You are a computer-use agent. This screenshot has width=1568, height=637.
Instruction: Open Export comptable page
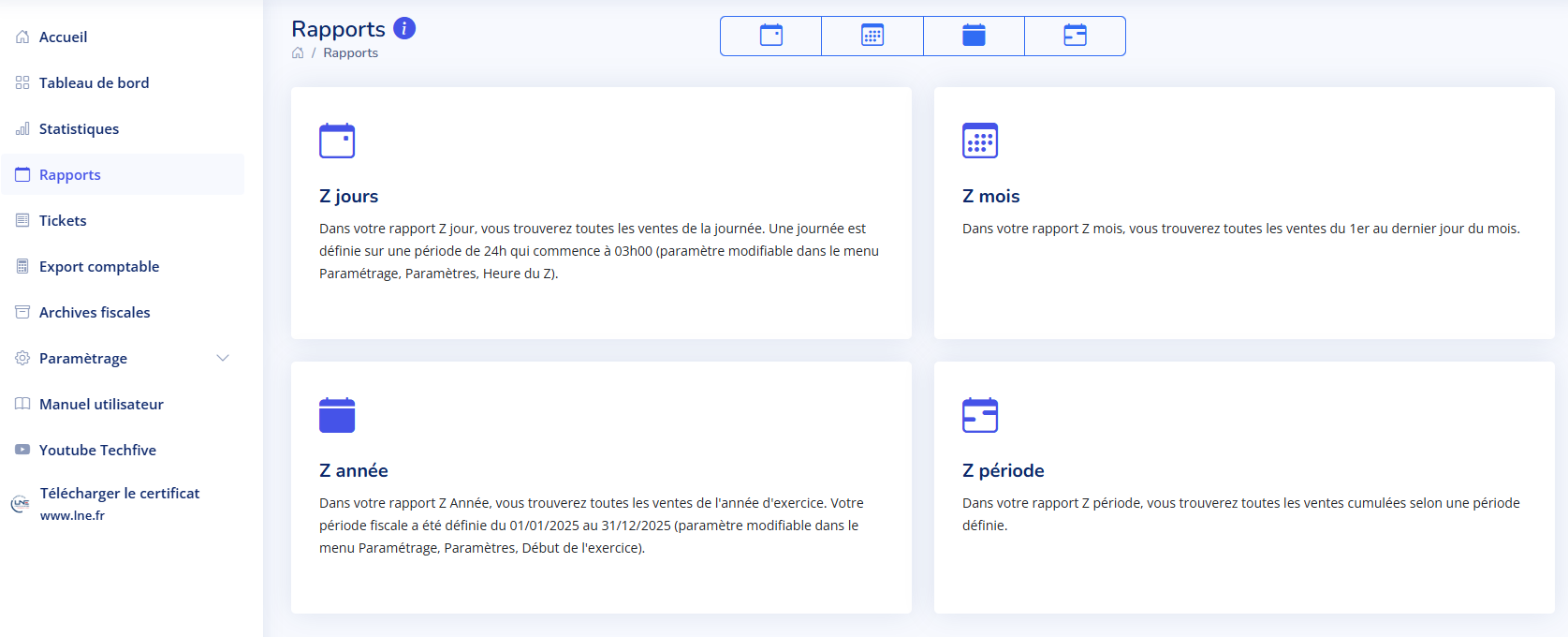99,267
